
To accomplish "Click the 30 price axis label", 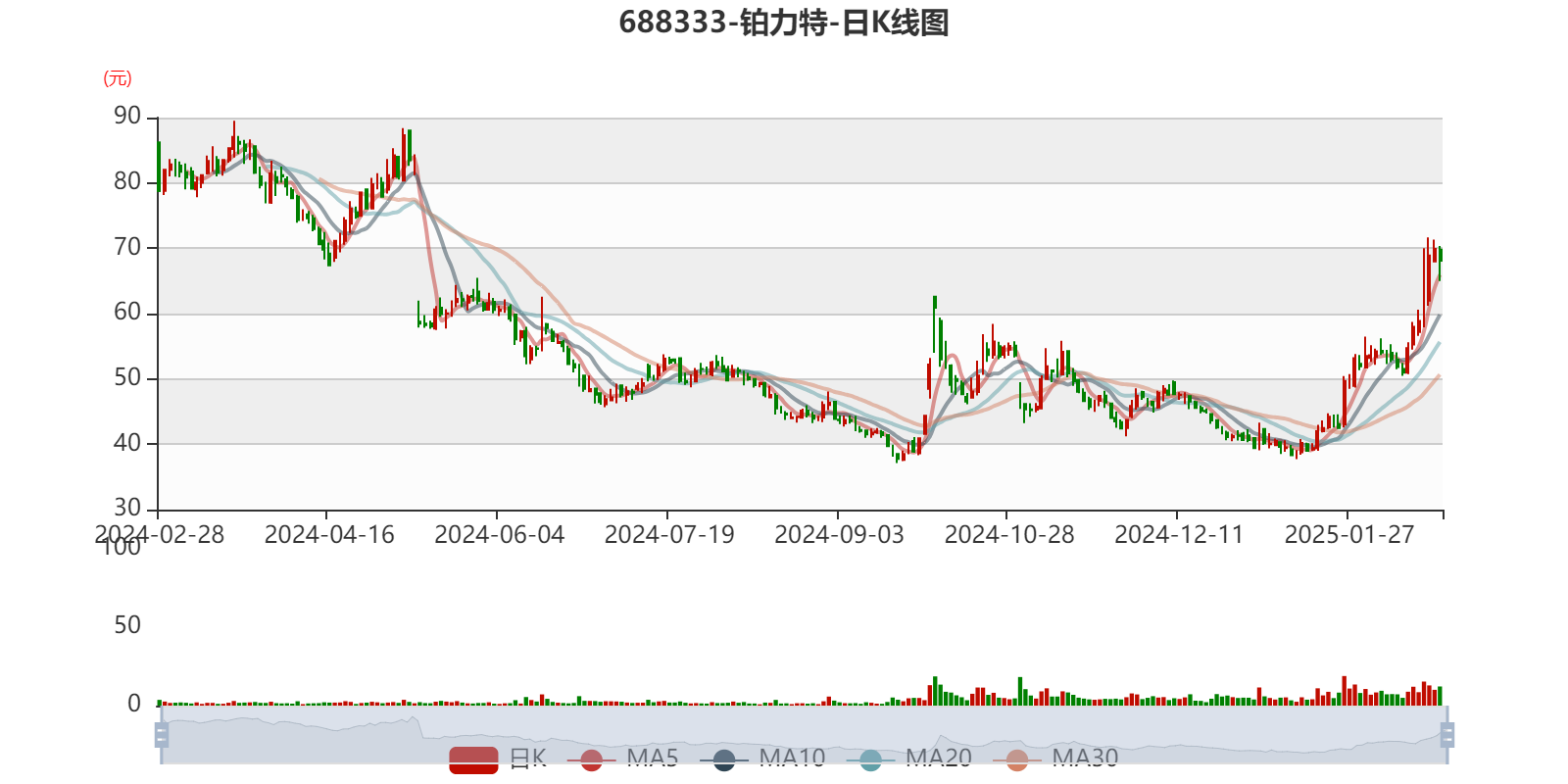I will [x=127, y=508].
